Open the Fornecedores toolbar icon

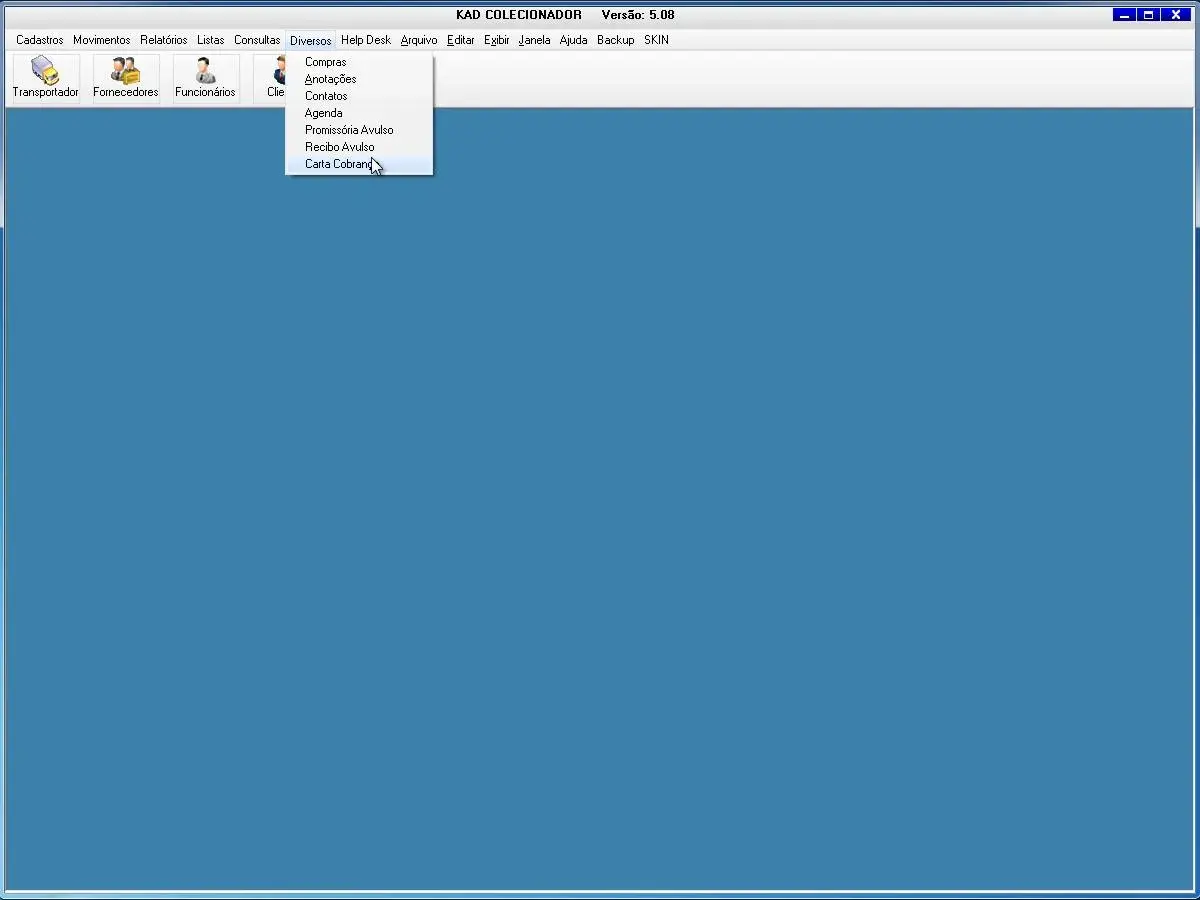(125, 71)
